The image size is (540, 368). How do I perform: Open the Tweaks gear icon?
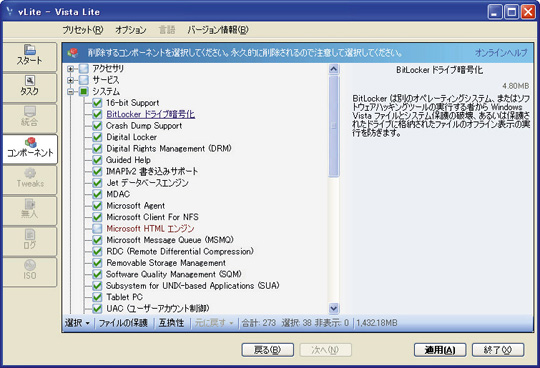[x=30, y=173]
